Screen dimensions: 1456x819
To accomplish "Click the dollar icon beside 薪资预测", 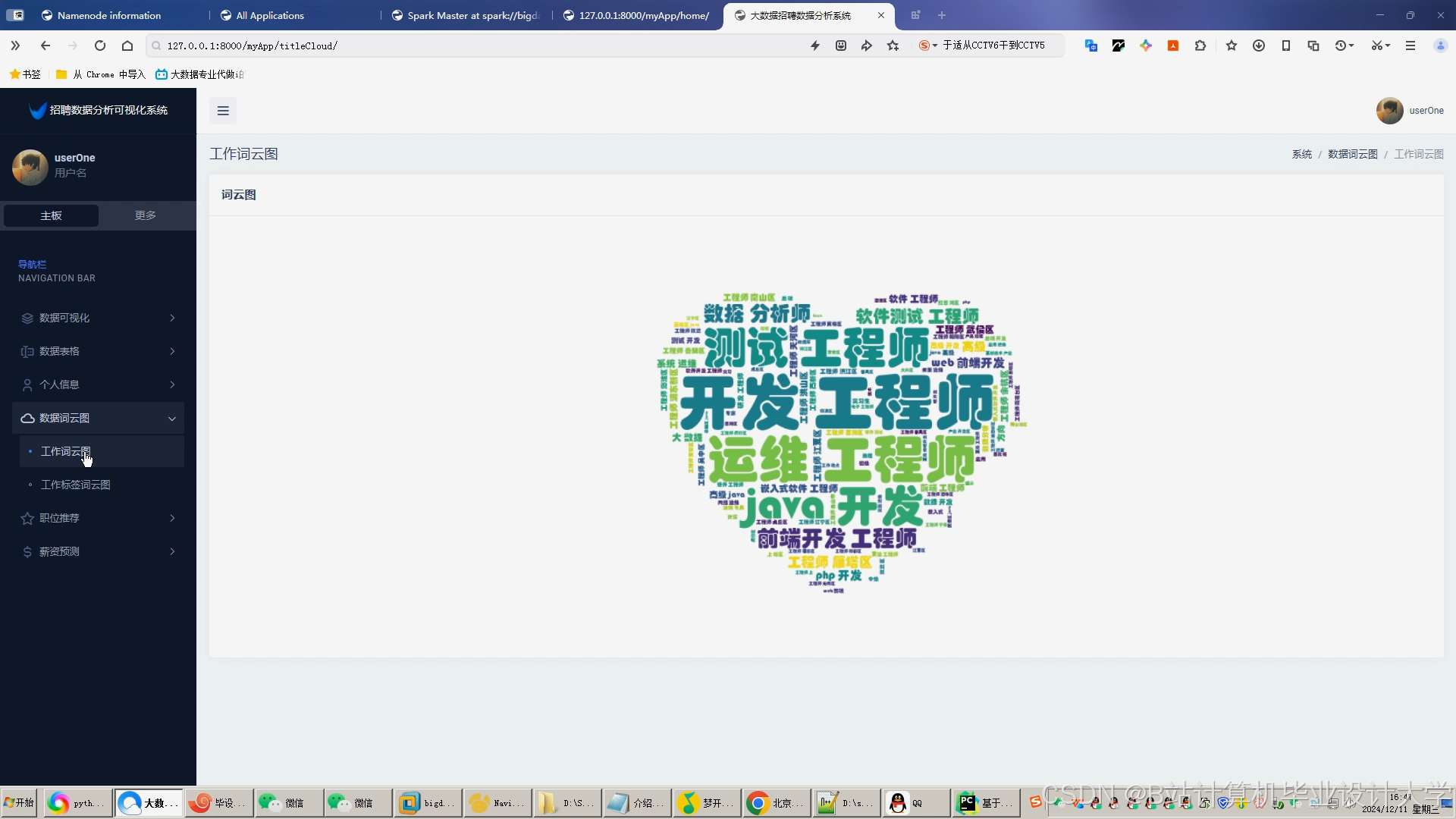I will 27,551.
